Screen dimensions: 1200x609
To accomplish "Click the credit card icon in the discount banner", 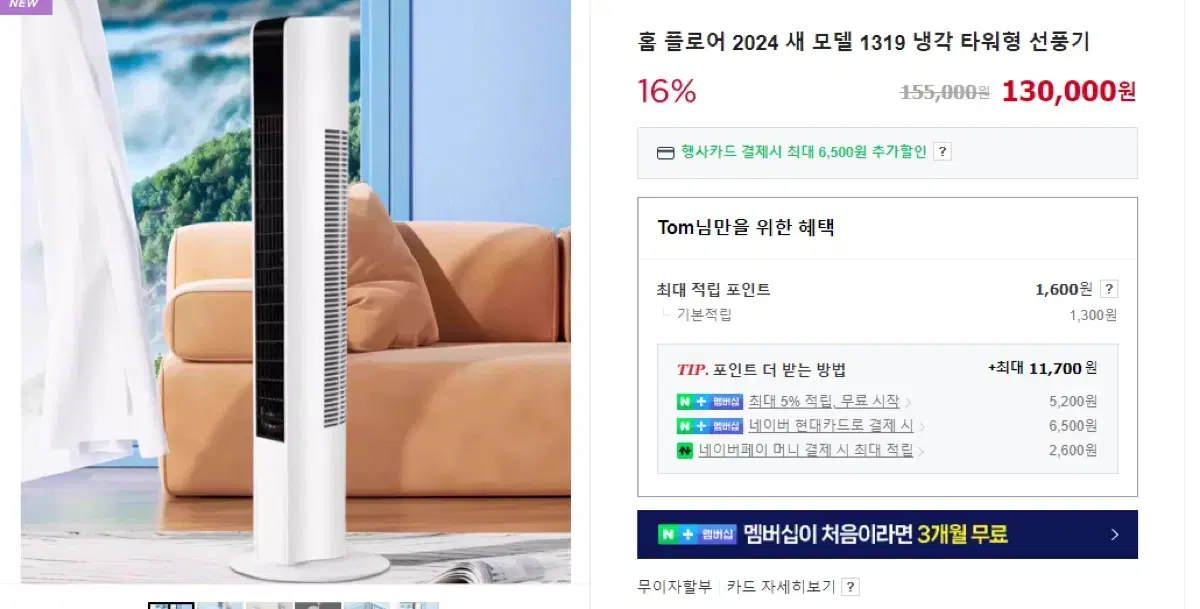I will pyautogui.click(x=665, y=153).
